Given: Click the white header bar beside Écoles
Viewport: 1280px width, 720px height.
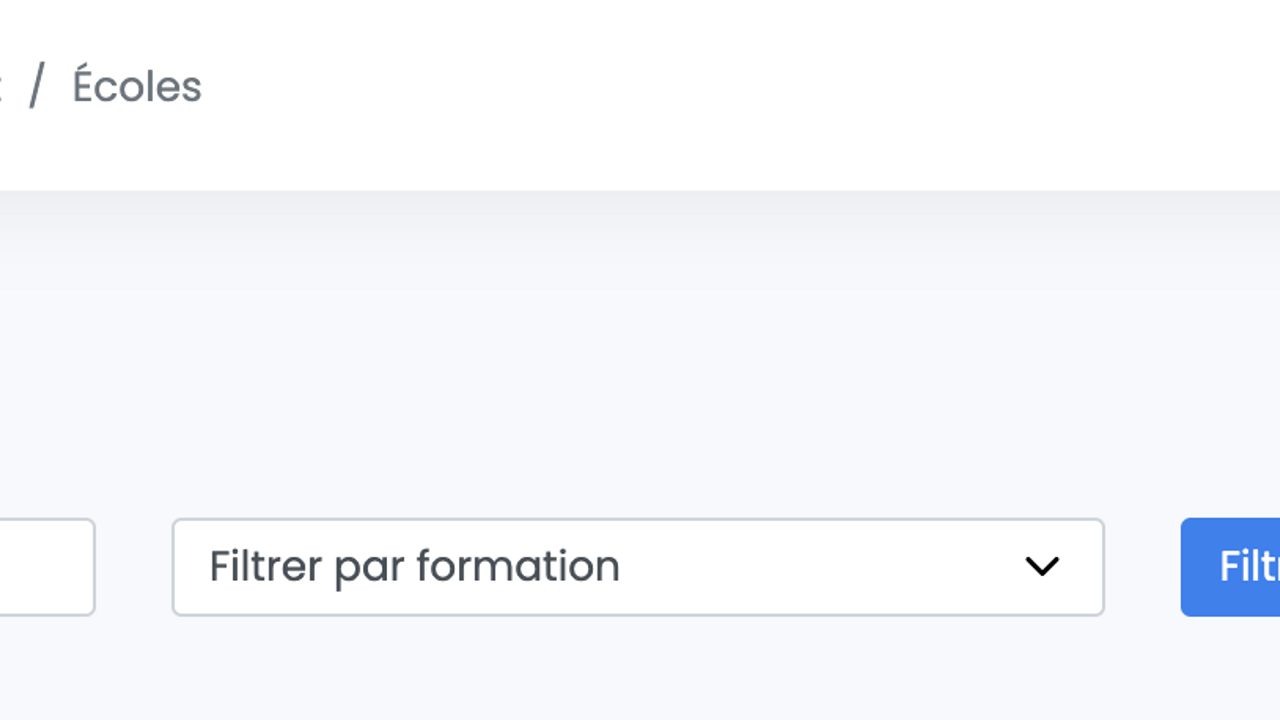Looking at the screenshot, I should pos(700,90).
